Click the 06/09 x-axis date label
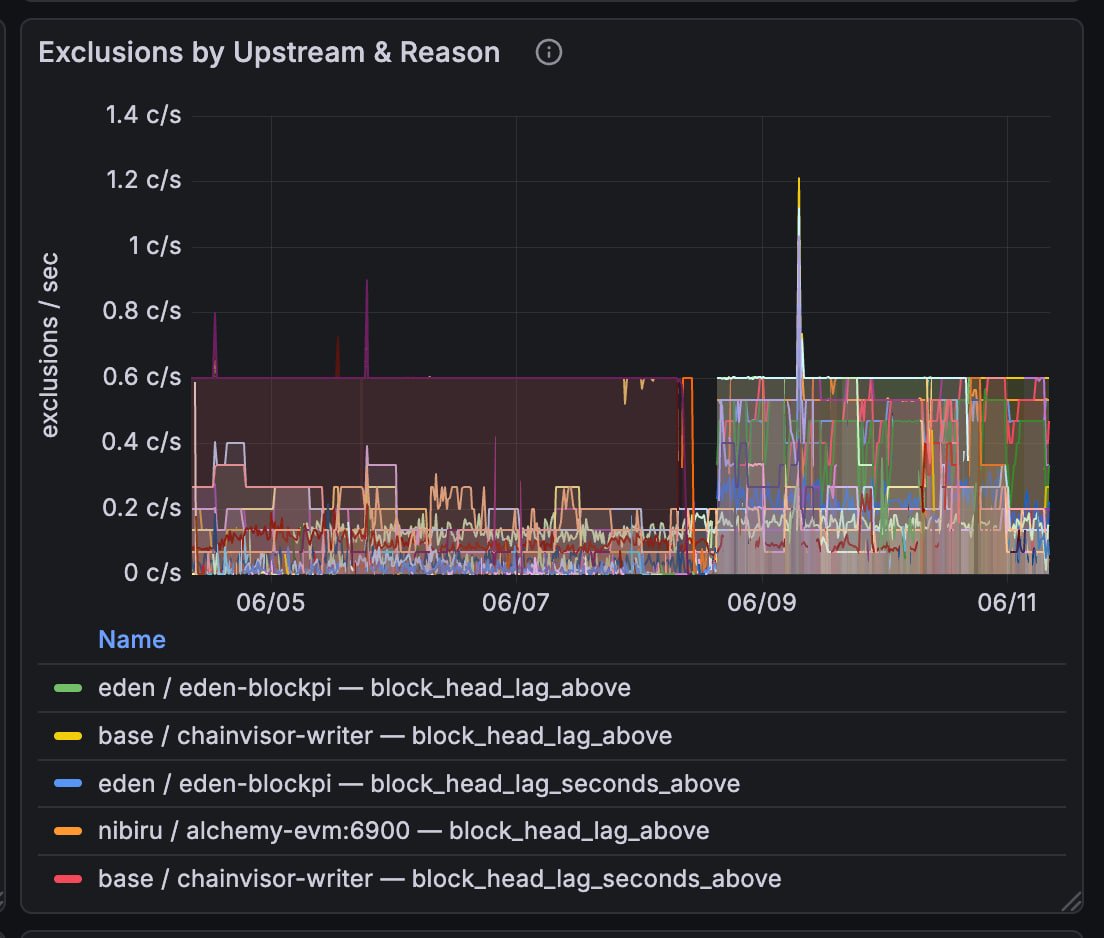Image resolution: width=1104 pixels, height=938 pixels. [x=761, y=603]
